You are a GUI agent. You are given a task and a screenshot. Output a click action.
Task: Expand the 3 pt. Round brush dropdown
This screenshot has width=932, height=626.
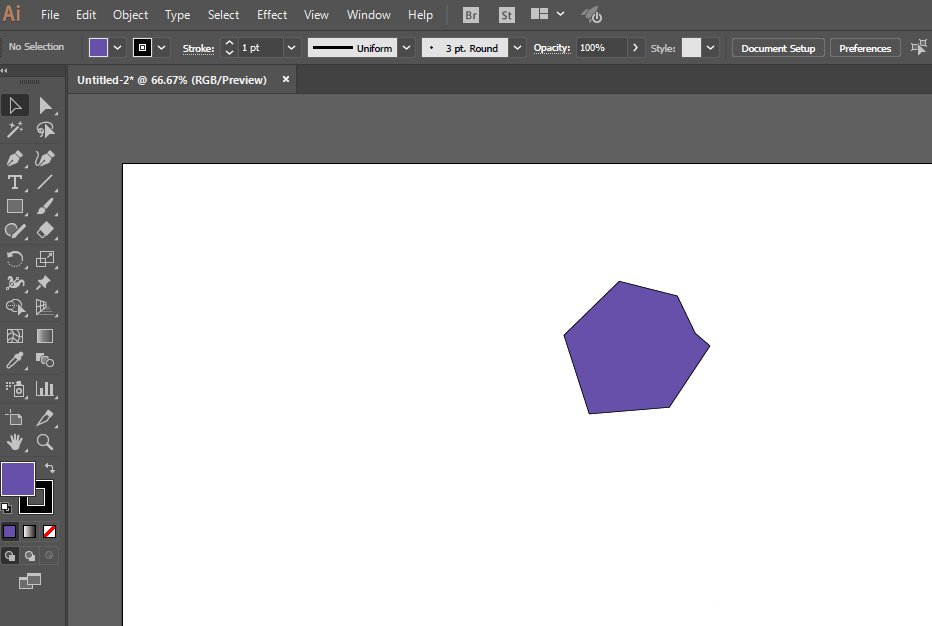[518, 48]
